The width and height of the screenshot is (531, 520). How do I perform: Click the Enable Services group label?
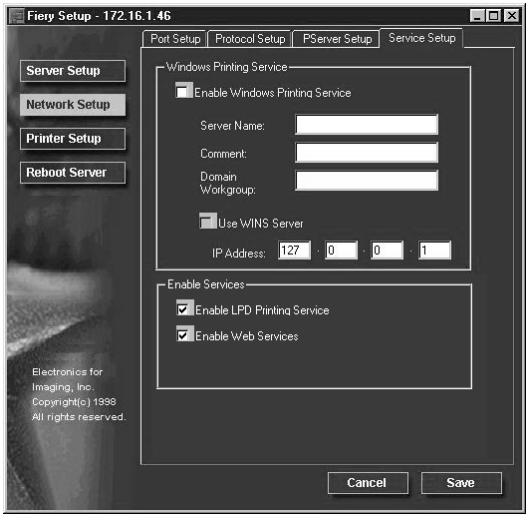pyautogui.click(x=206, y=284)
